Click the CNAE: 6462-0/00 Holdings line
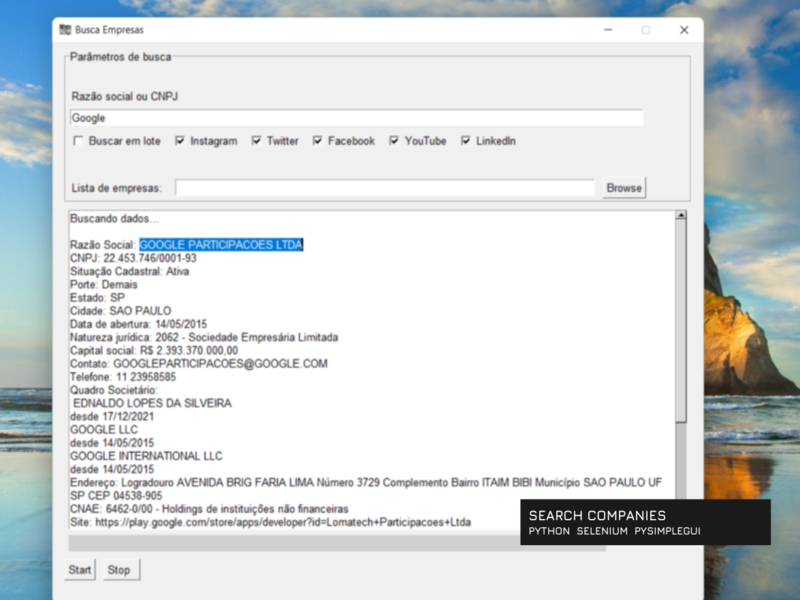 tap(209, 509)
